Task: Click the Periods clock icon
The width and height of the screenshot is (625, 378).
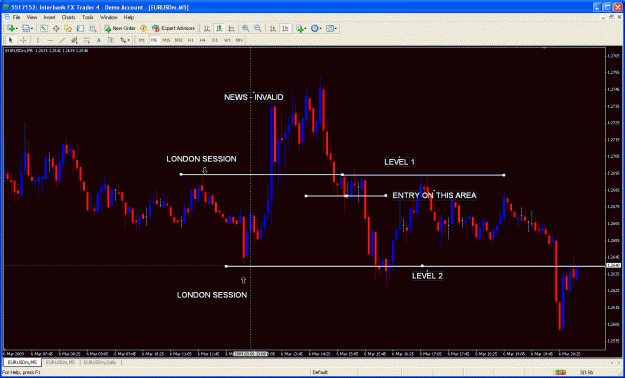Action: (x=314, y=28)
